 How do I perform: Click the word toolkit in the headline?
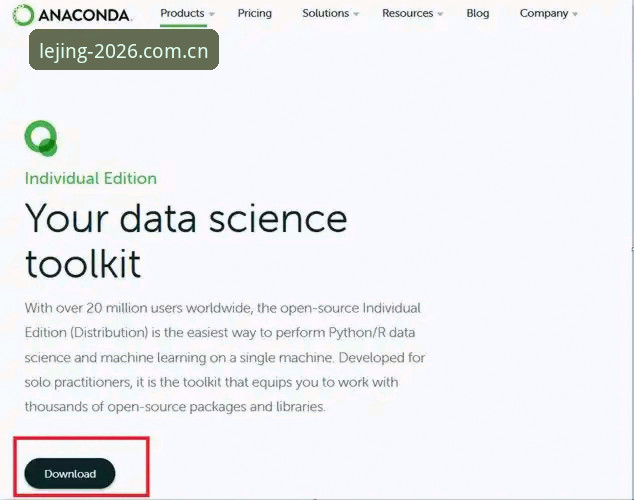click(x=83, y=263)
